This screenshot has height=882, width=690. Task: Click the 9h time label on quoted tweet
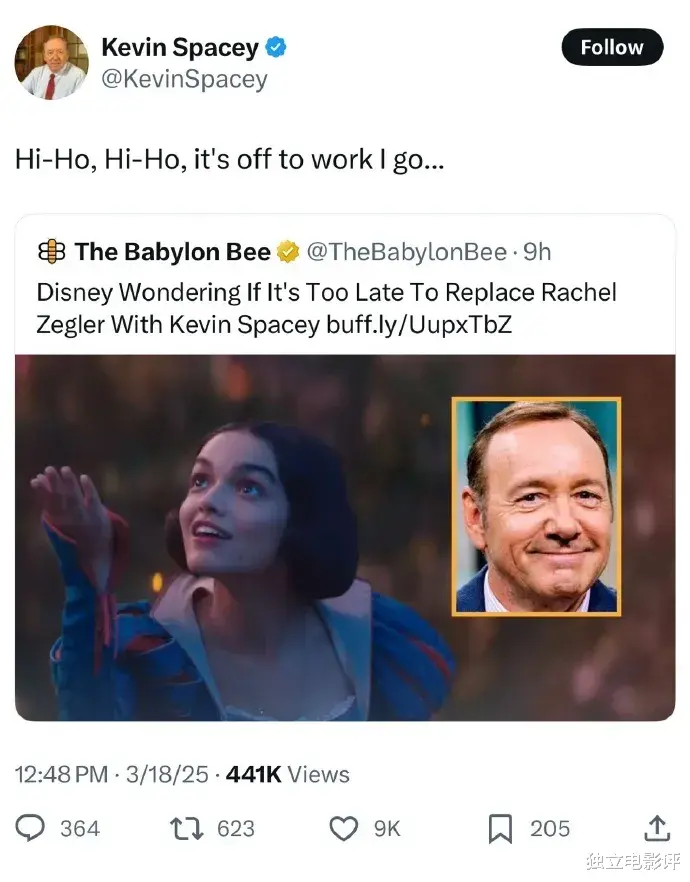point(537,252)
